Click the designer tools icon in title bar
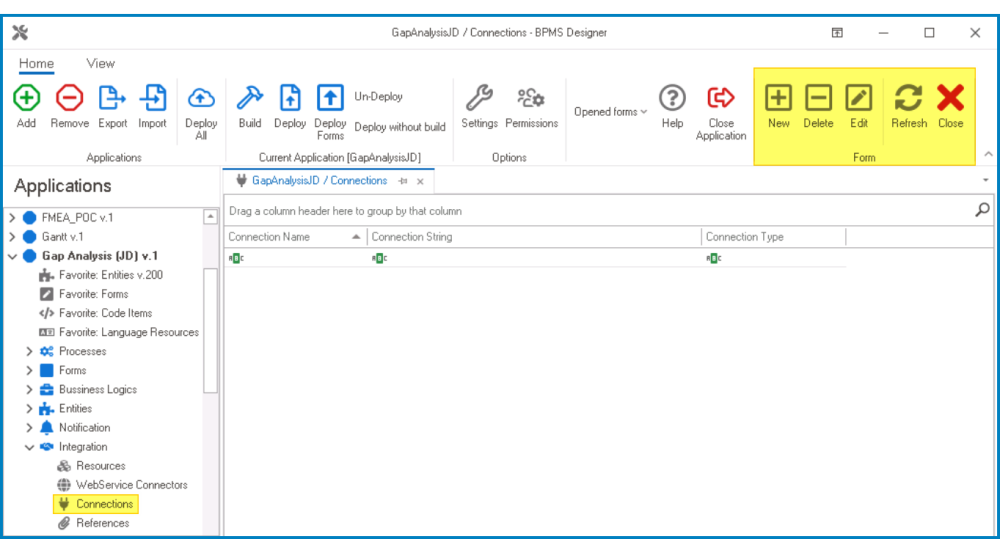 [20, 33]
